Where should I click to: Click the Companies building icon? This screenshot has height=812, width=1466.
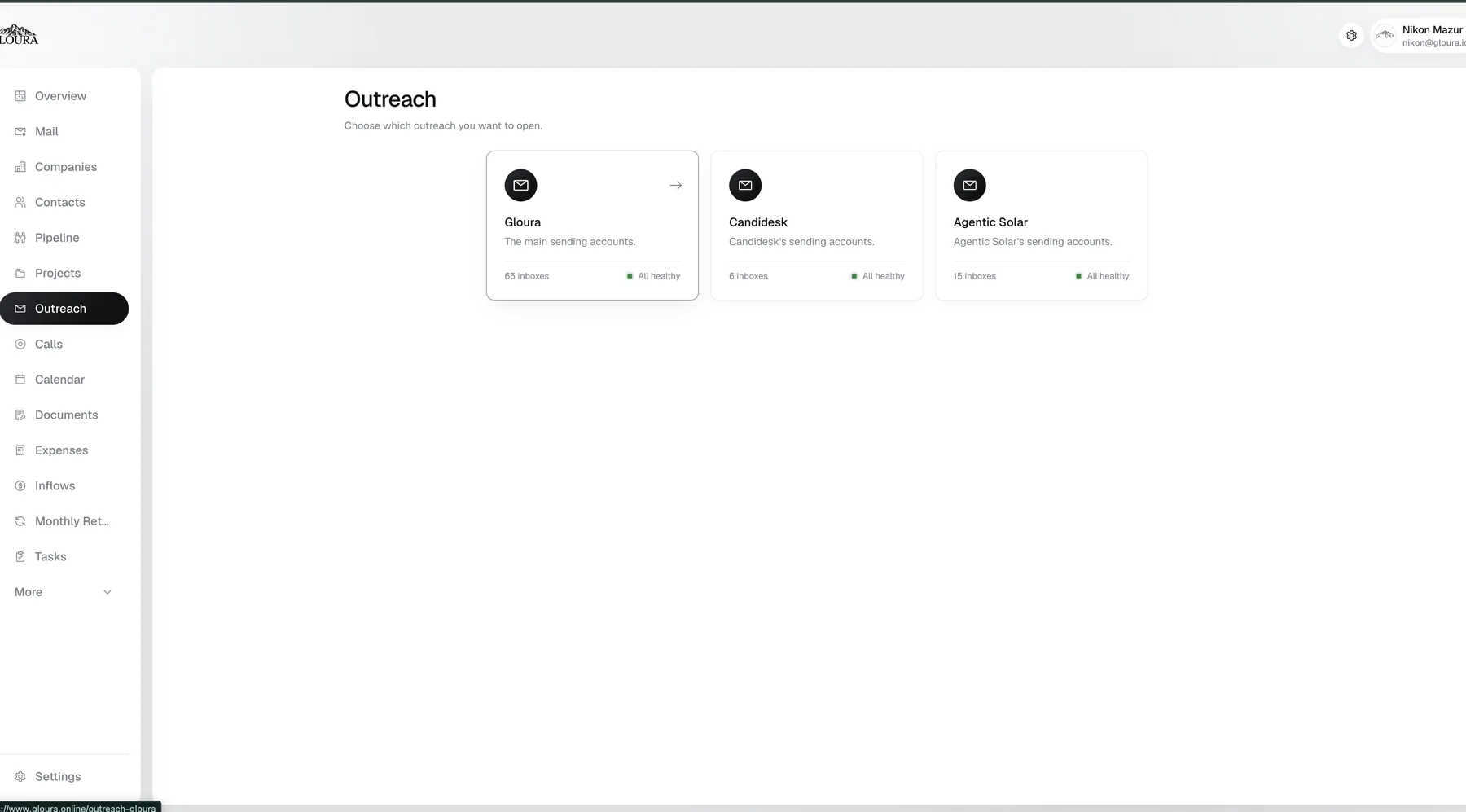pyautogui.click(x=20, y=167)
